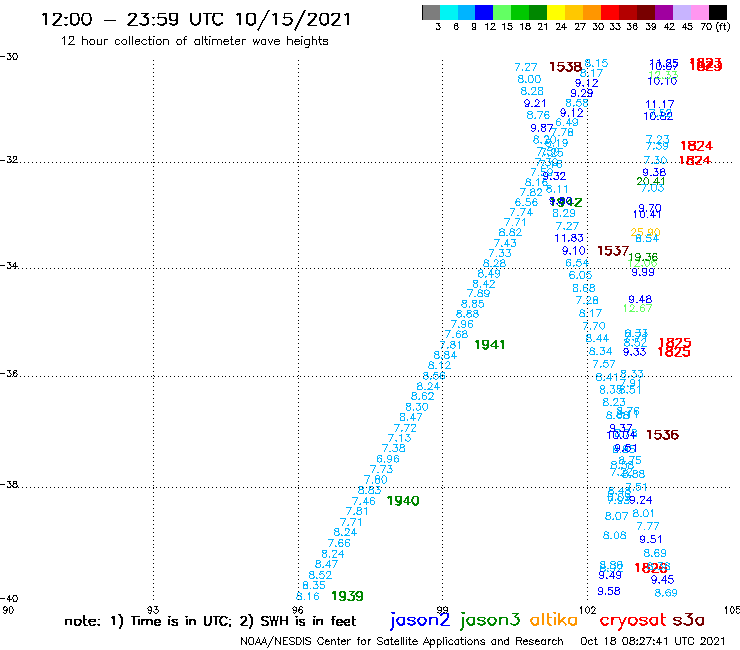
Task: Click the green '20.41' wave height value
Action: tap(650, 181)
